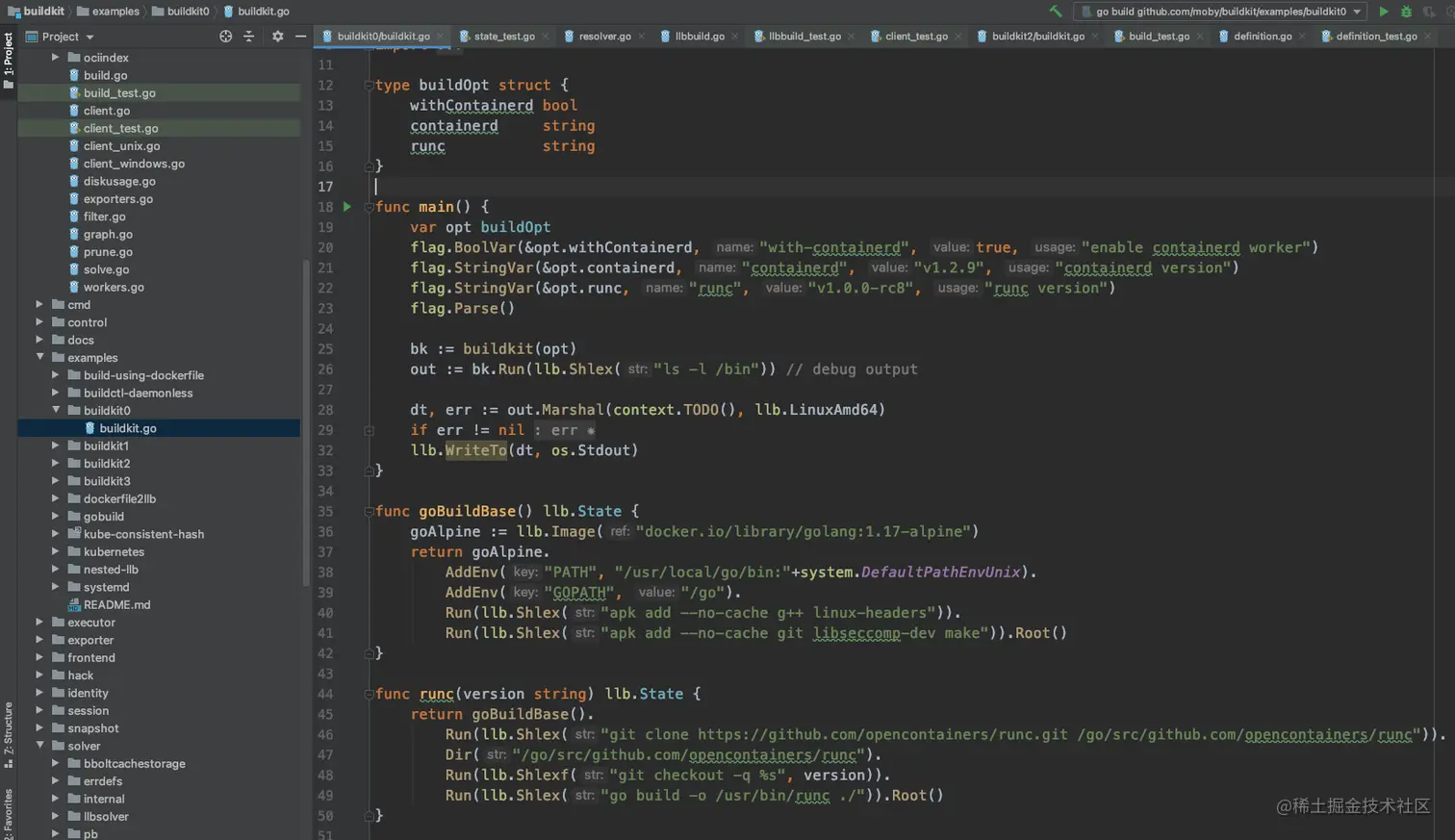
Task: Hide the Project tool window with minus icon
Action: click(300, 36)
